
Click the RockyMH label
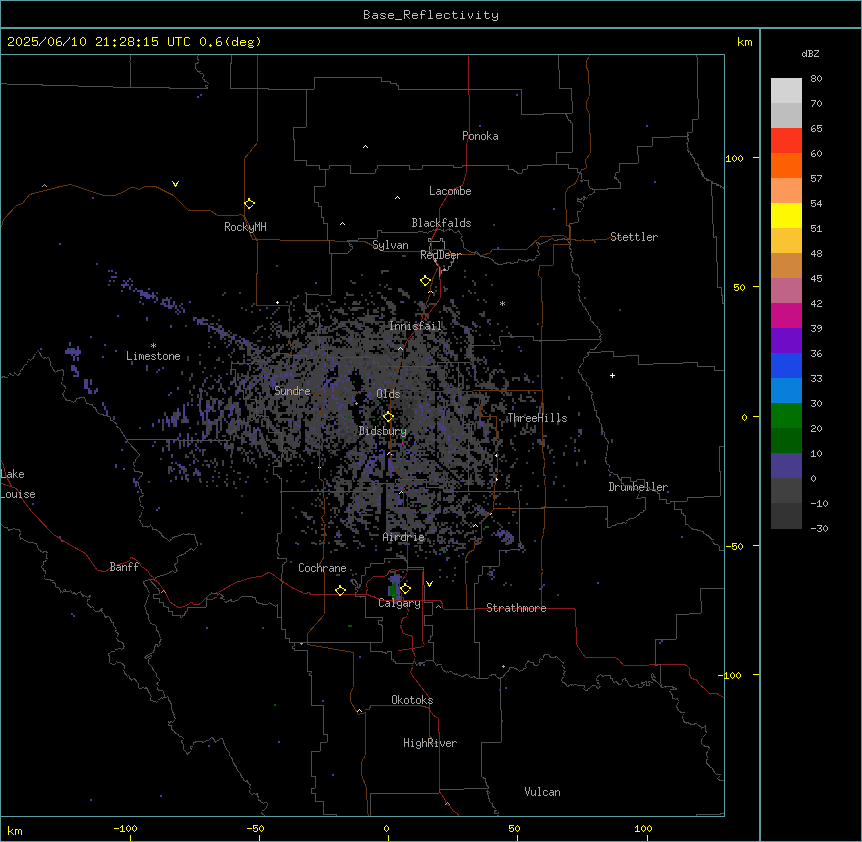pyautogui.click(x=245, y=227)
